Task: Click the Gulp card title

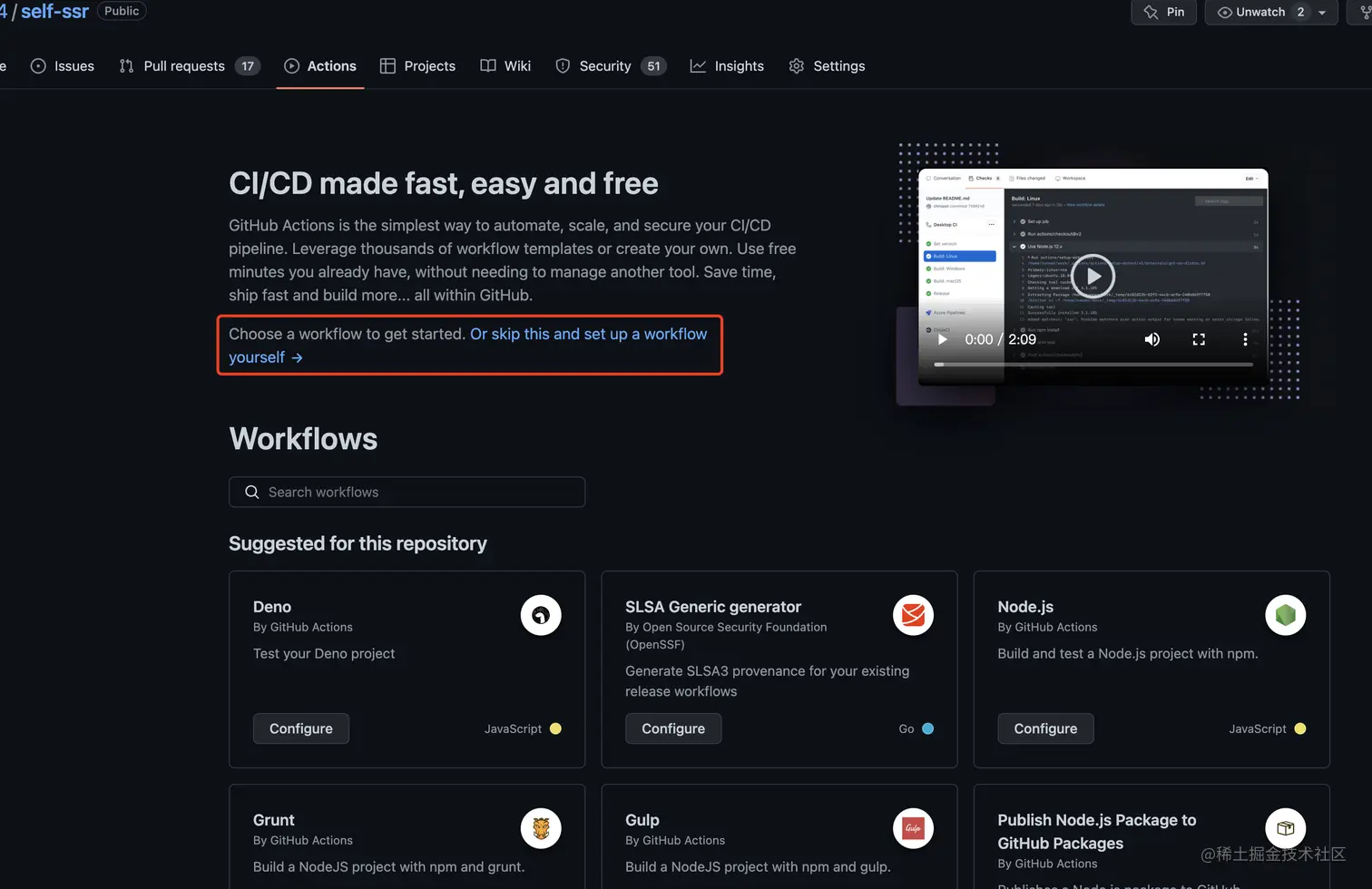Action: pyautogui.click(x=642, y=820)
